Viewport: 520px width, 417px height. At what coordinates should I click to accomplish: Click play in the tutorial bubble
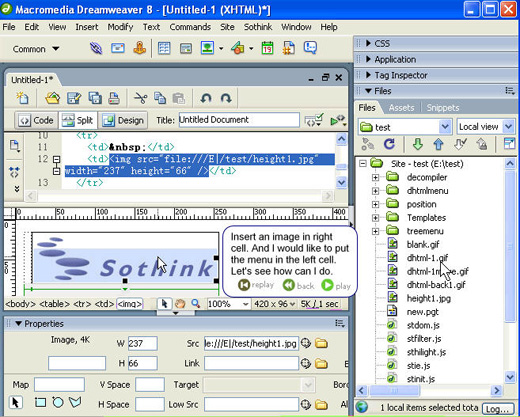point(336,286)
